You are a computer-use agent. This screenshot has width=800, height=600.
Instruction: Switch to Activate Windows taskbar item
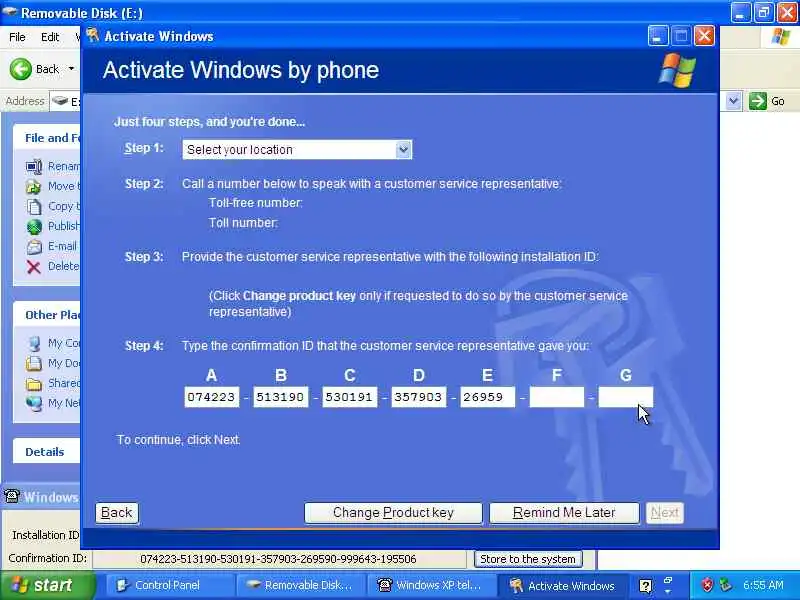[561, 585]
